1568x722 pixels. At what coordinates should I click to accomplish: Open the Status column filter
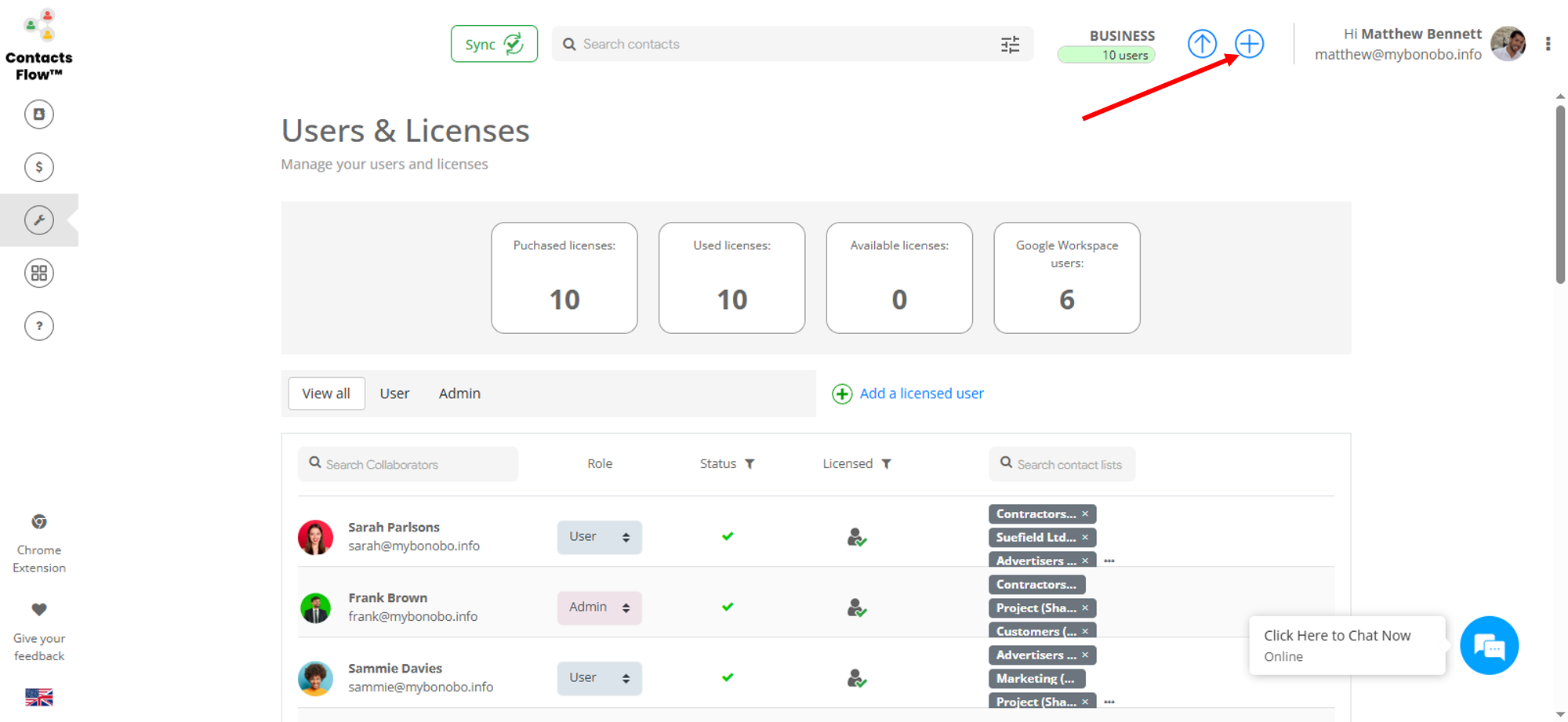click(750, 464)
